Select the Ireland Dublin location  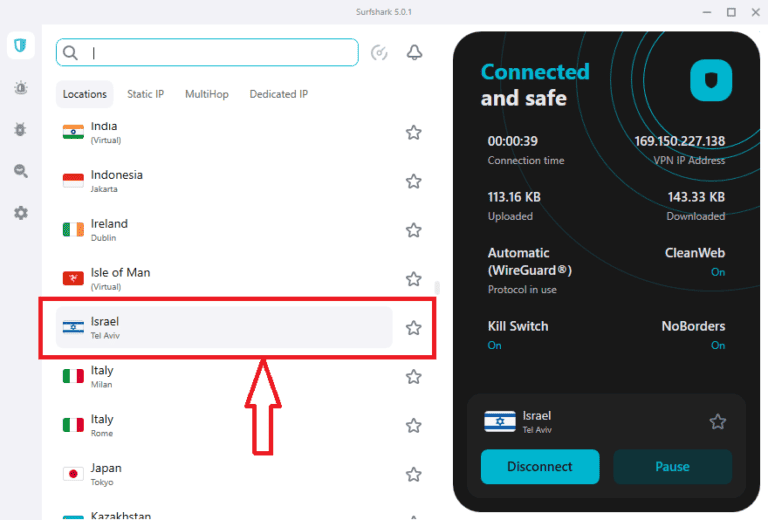pyautogui.click(x=224, y=230)
